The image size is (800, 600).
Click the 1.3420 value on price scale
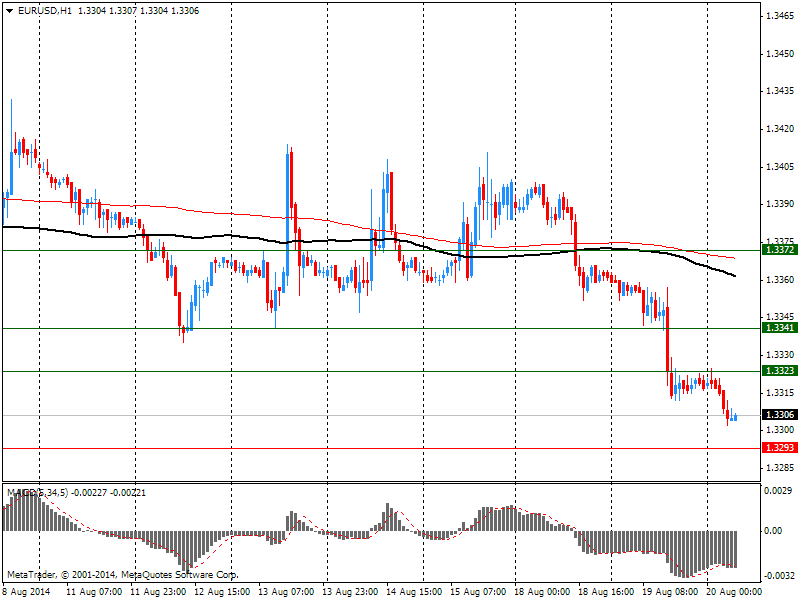780,129
